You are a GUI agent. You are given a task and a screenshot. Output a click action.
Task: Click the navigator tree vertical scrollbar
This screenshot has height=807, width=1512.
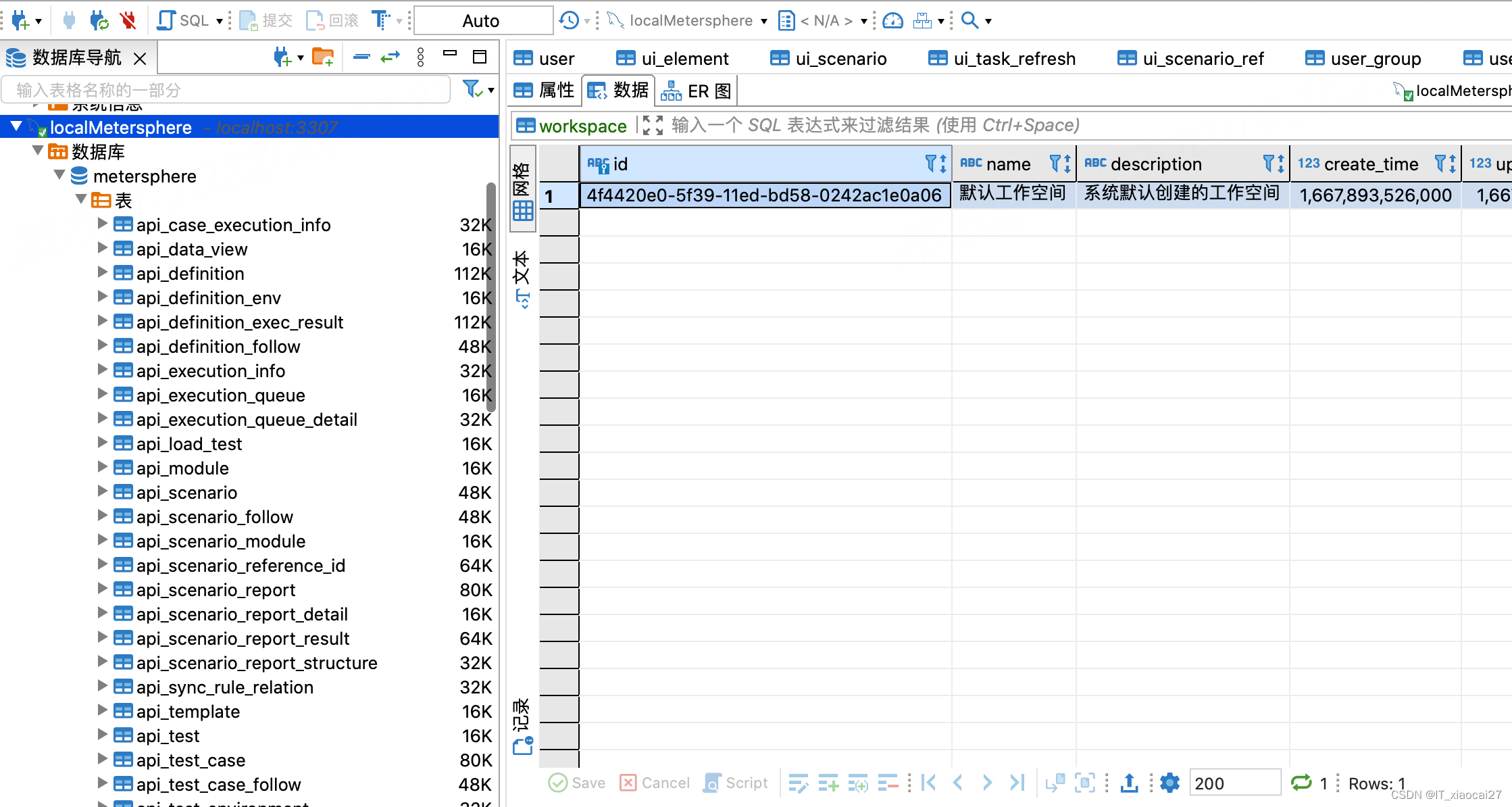click(491, 297)
